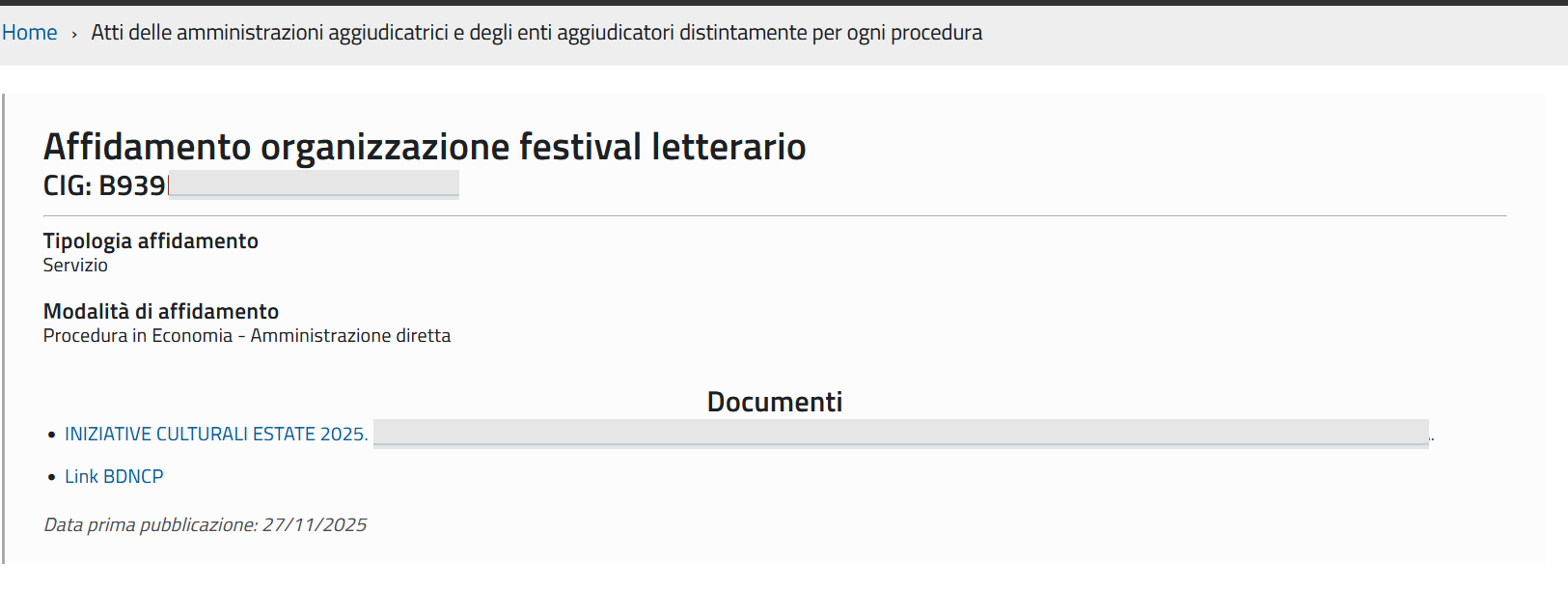Click 'Procedura in Economia - Amministrazione diretta' text
The height and width of the screenshot is (591, 1568).
coord(247,336)
